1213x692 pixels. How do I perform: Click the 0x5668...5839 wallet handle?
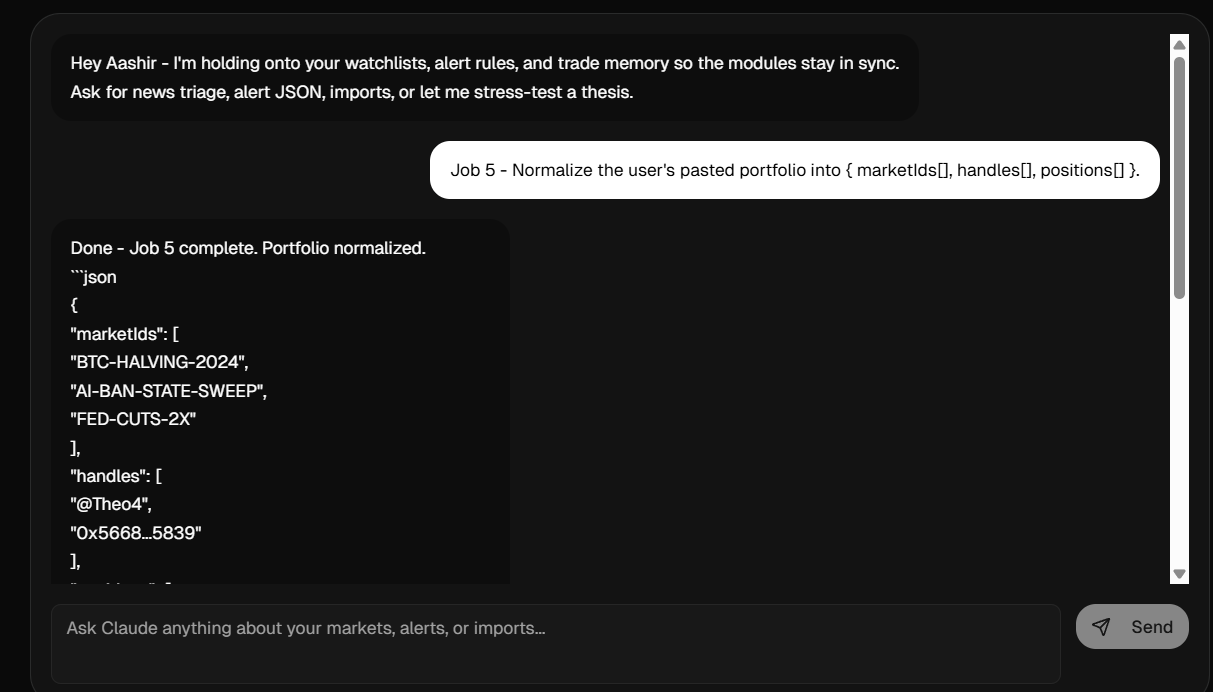pyautogui.click(x=136, y=533)
